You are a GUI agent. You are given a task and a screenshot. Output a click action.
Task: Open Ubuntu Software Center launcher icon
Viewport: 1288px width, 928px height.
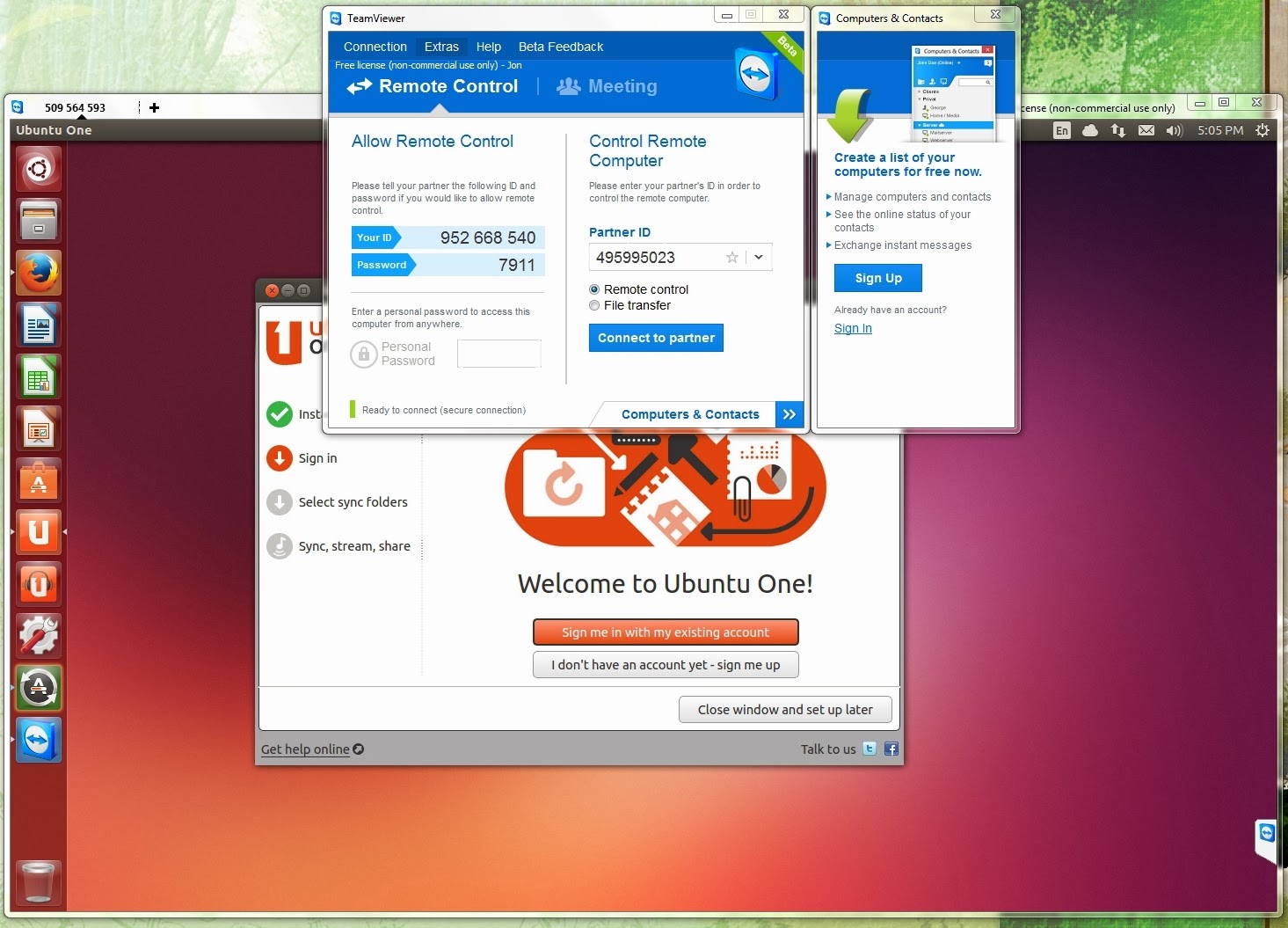(x=39, y=479)
